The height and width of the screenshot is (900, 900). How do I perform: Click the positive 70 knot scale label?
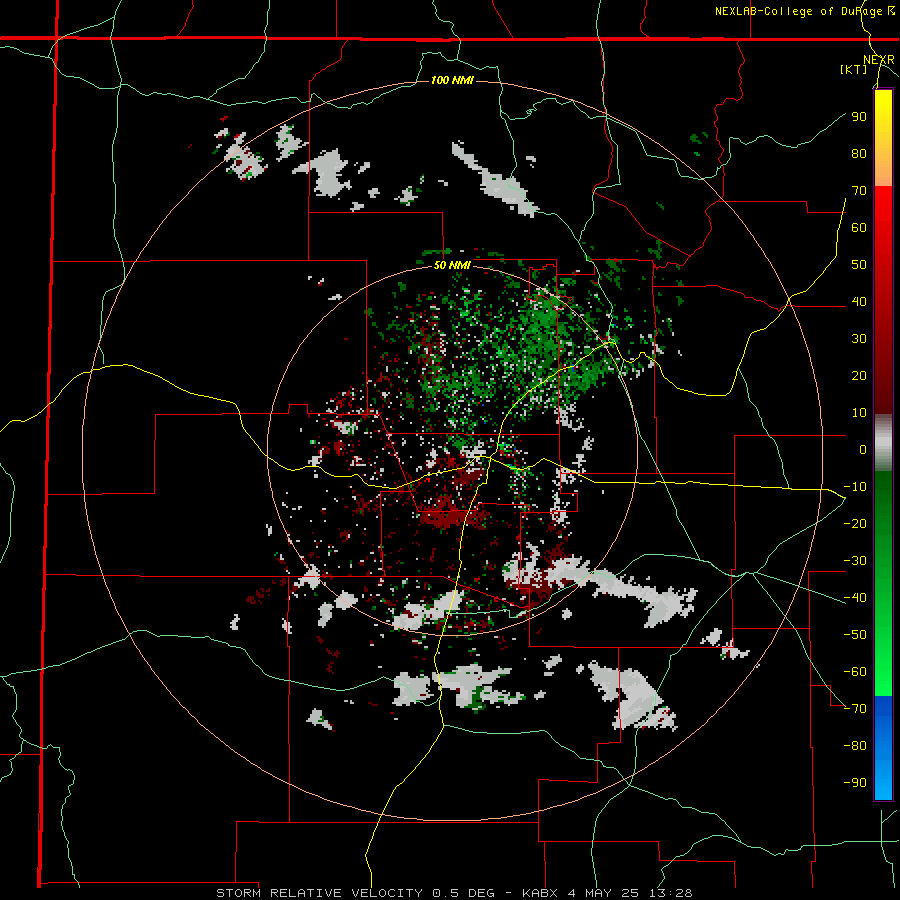click(859, 191)
